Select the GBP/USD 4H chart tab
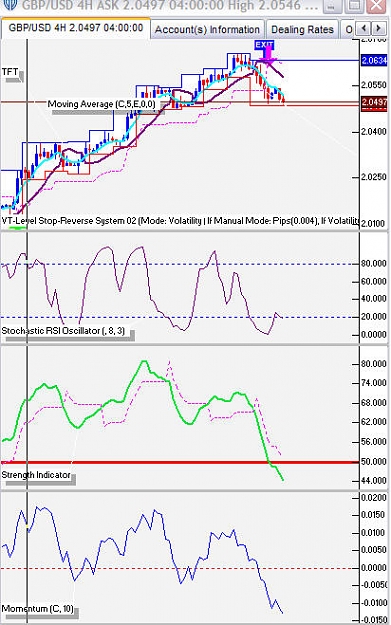Viewport: 391px width, 625px height. click(x=76, y=28)
